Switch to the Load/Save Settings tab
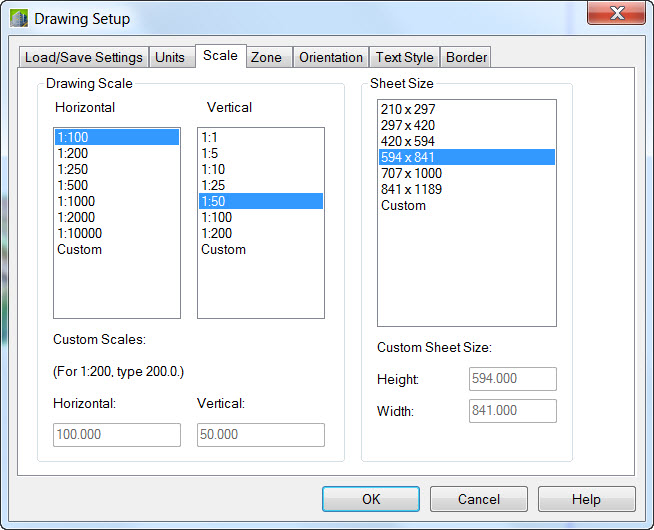The height and width of the screenshot is (530, 654). pyautogui.click(x=85, y=57)
